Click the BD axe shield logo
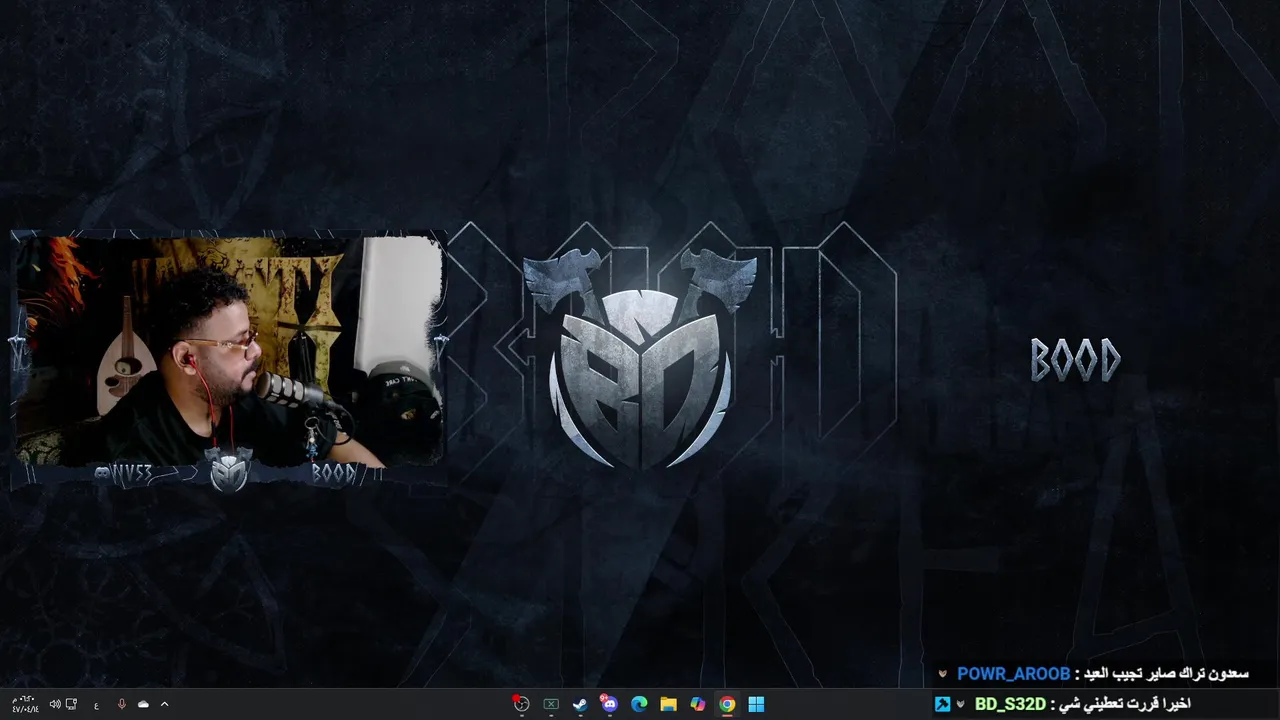The height and width of the screenshot is (720, 1280). pos(640,358)
